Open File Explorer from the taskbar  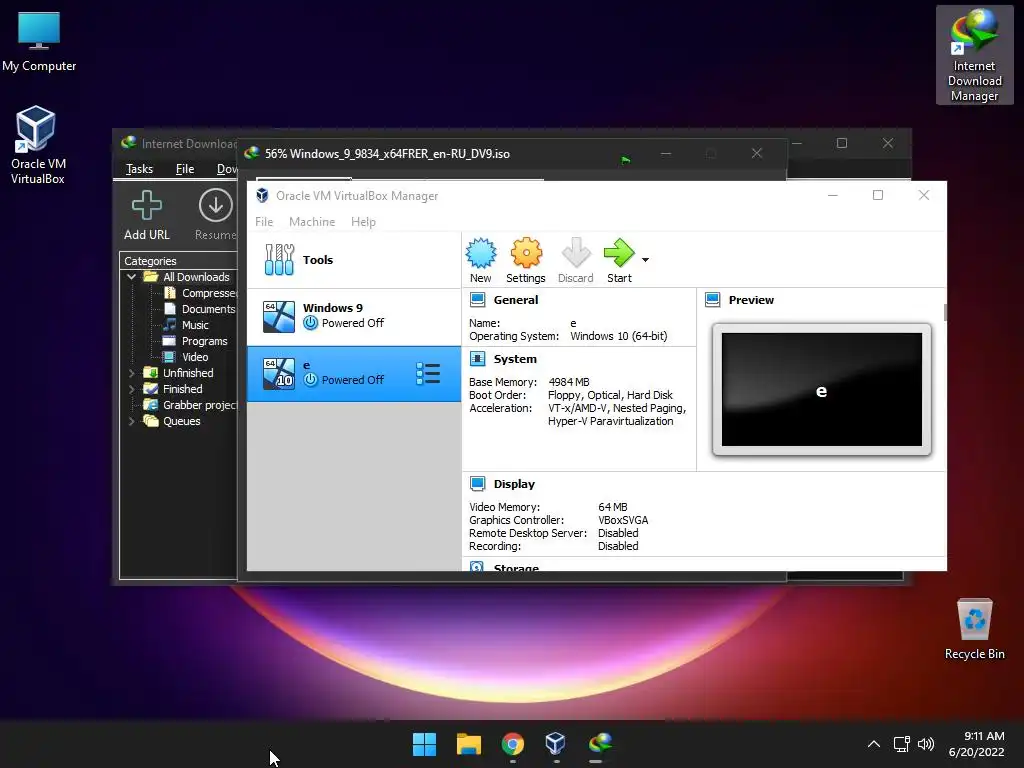coord(469,744)
